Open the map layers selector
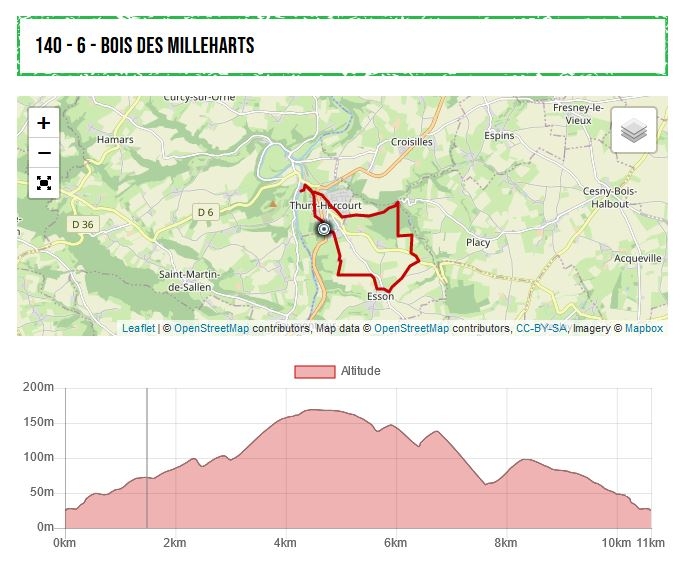This screenshot has height=571, width=688. (x=634, y=130)
